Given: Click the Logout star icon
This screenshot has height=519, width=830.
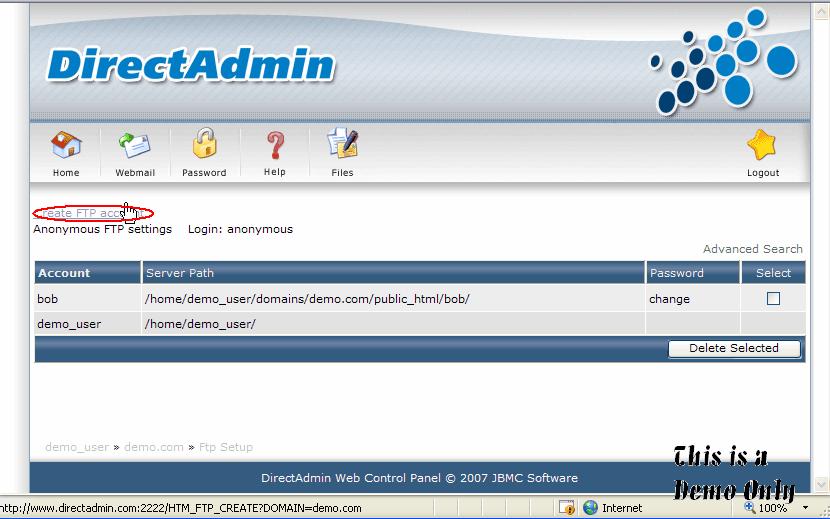Looking at the screenshot, I should coord(761,145).
